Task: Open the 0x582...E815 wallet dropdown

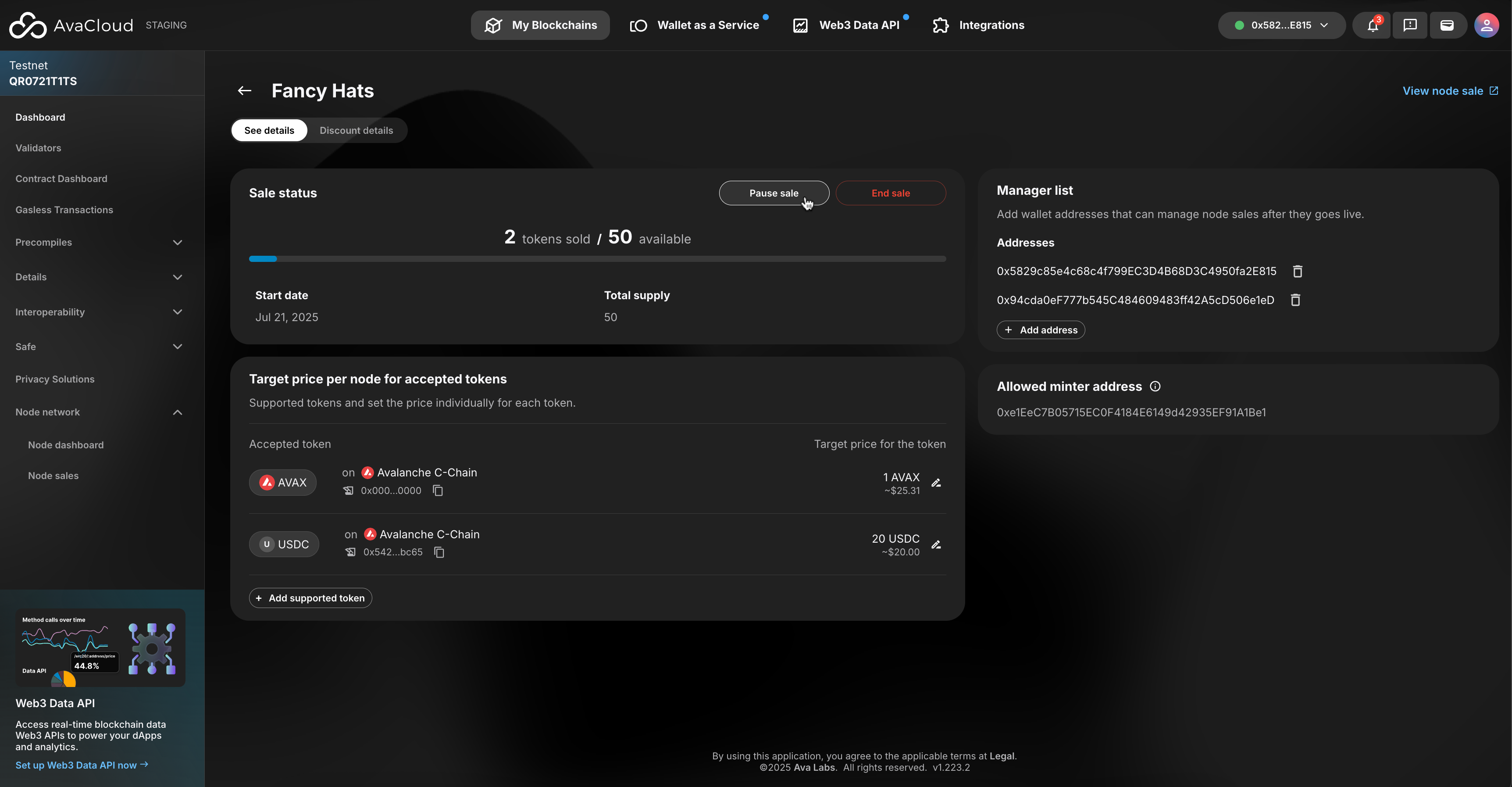Action: (x=1281, y=25)
